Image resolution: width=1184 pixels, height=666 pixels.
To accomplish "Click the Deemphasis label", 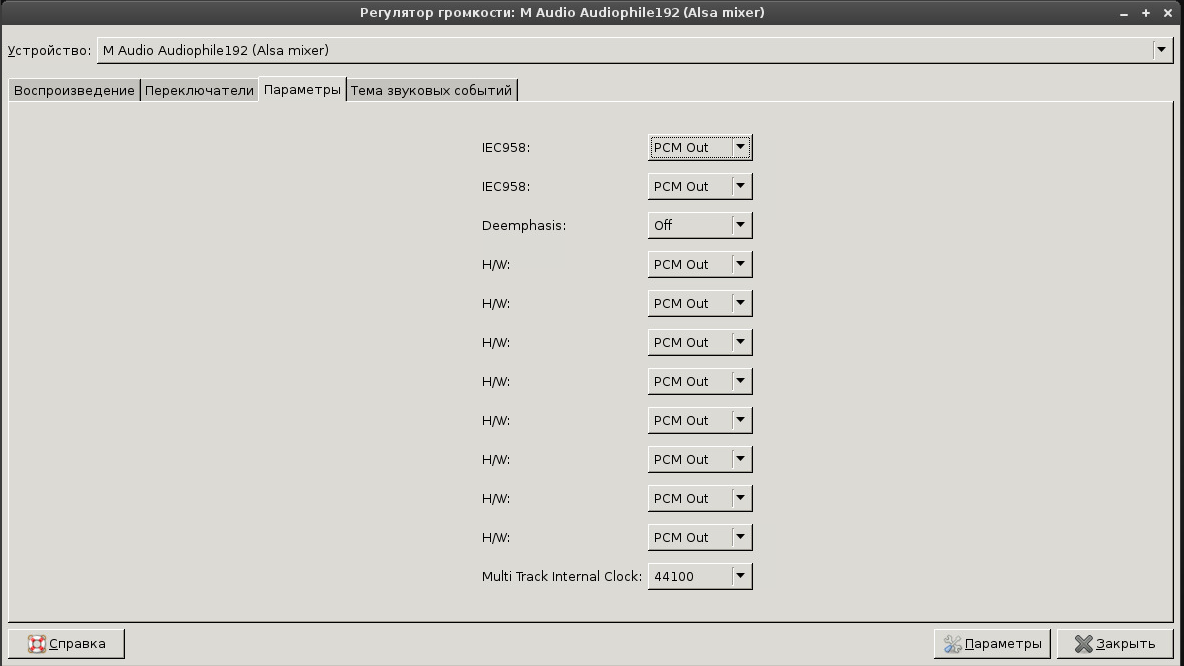I will pos(524,226).
